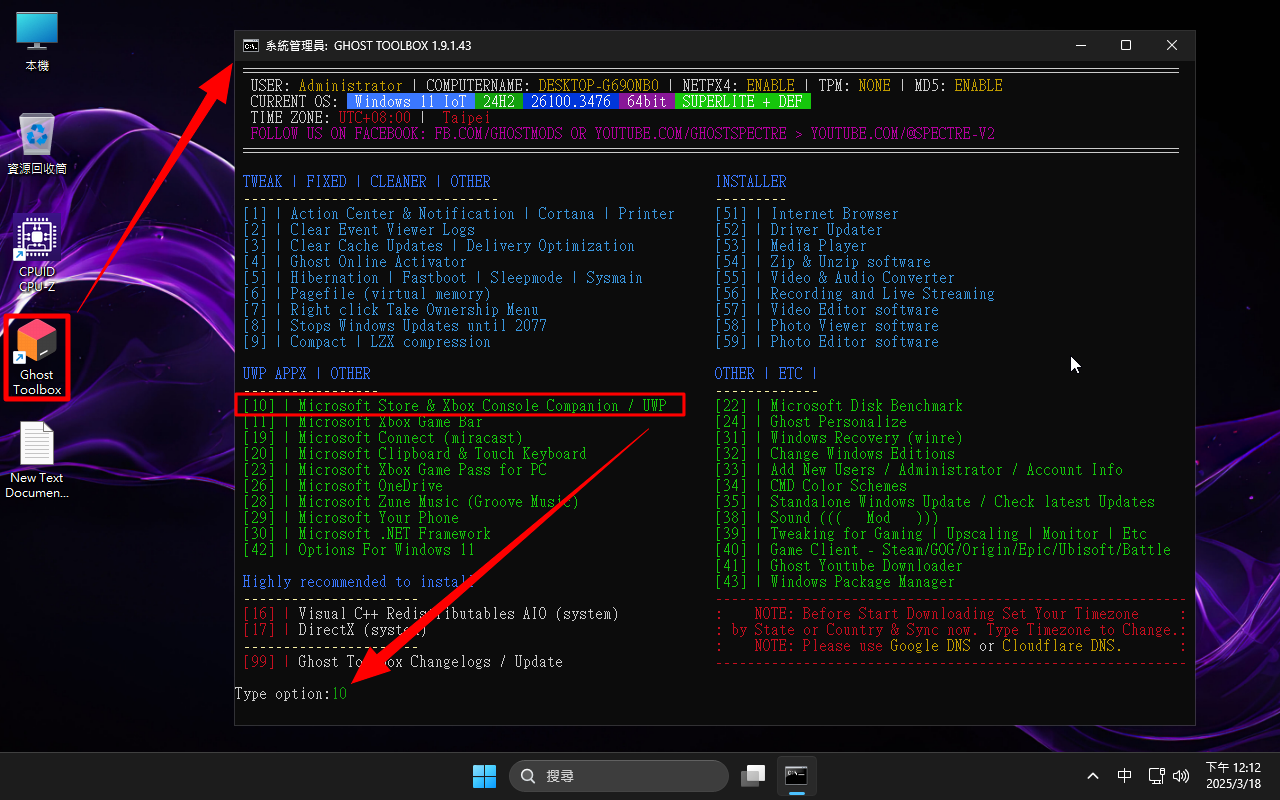Click option [7] Right click Take Ownership
This screenshot has height=800, width=1280.
click(x=391, y=310)
